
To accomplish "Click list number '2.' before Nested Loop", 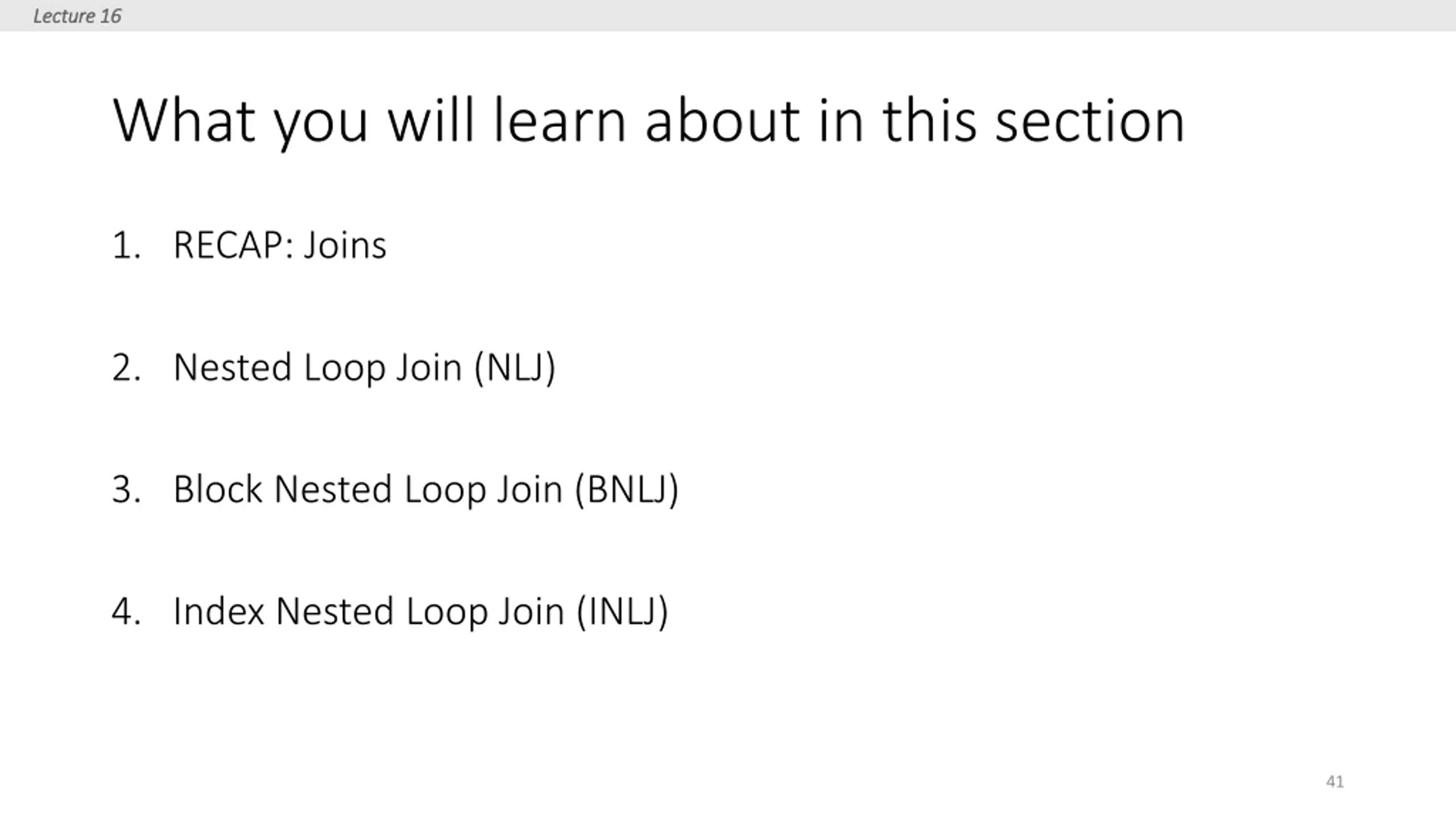I will 126,367.
